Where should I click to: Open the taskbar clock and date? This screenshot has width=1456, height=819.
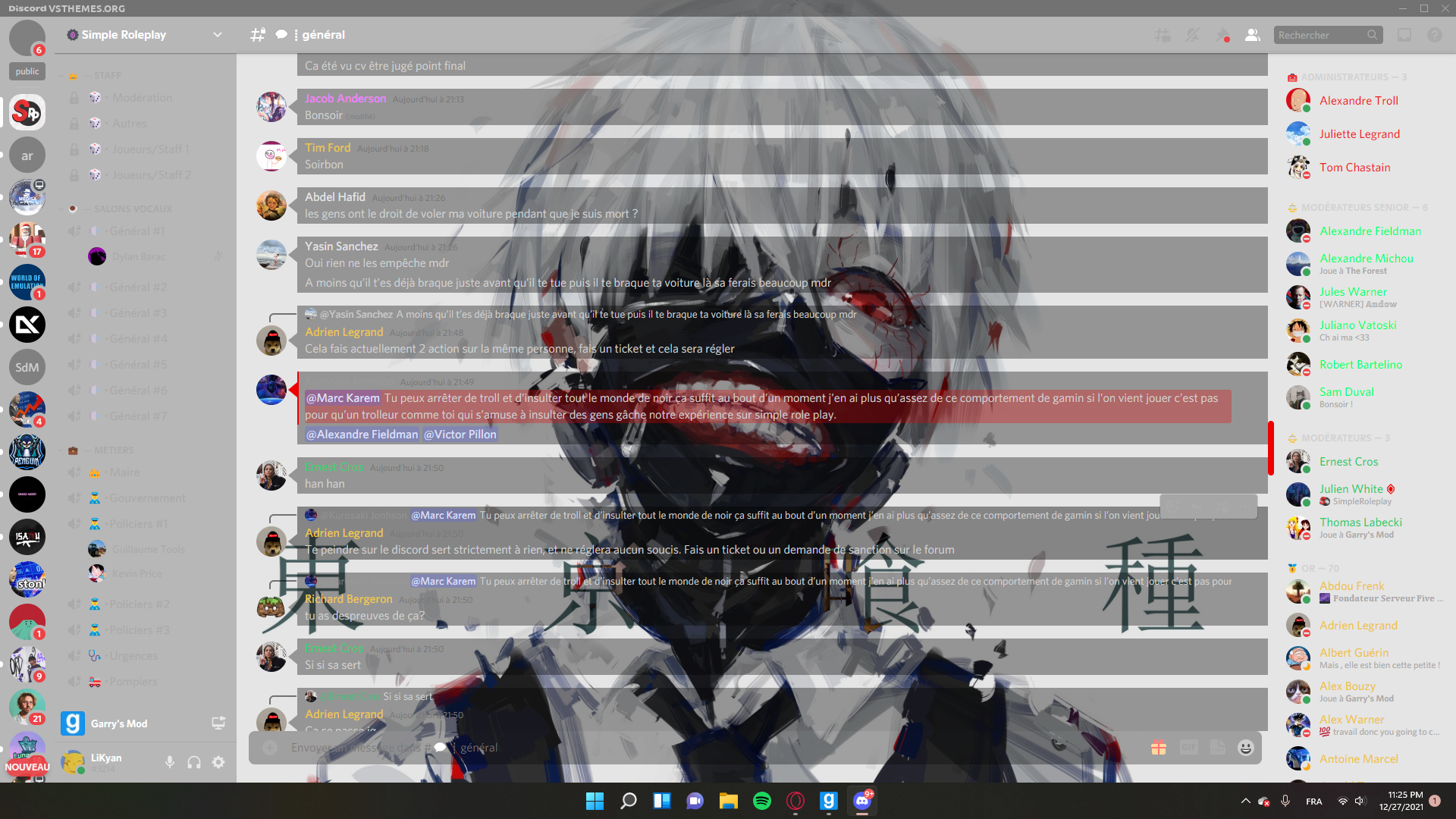1401,801
